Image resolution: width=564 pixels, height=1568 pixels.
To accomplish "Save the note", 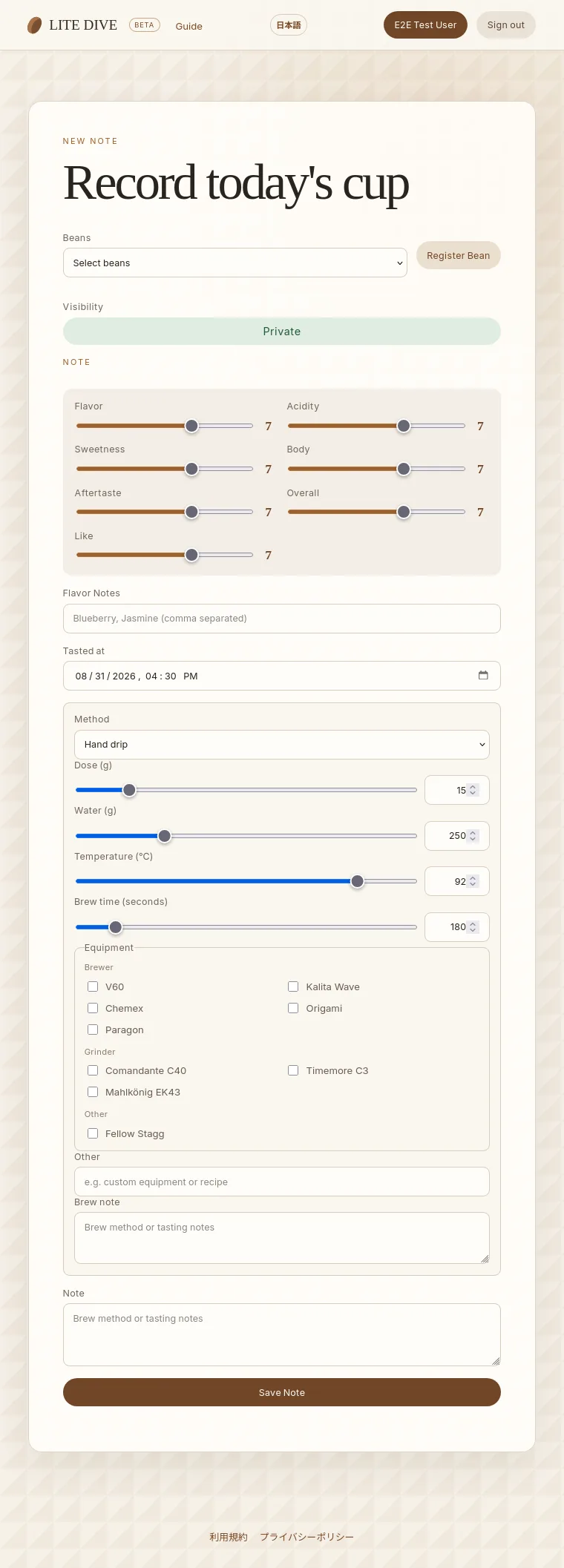I will (282, 1392).
